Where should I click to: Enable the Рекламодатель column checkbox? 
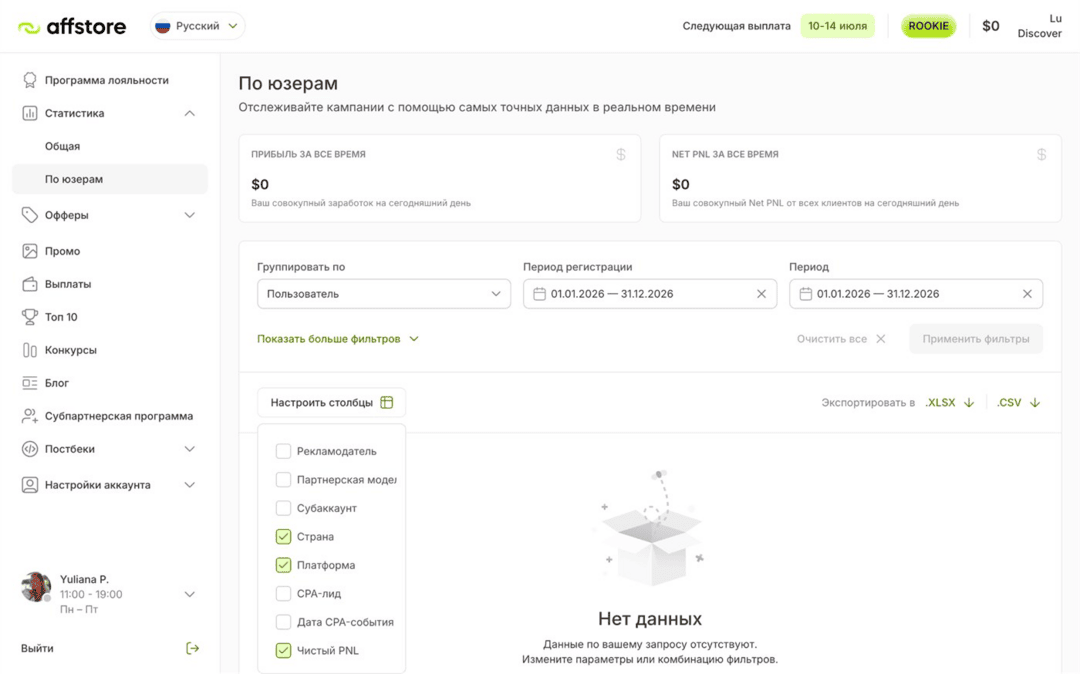[x=283, y=451]
